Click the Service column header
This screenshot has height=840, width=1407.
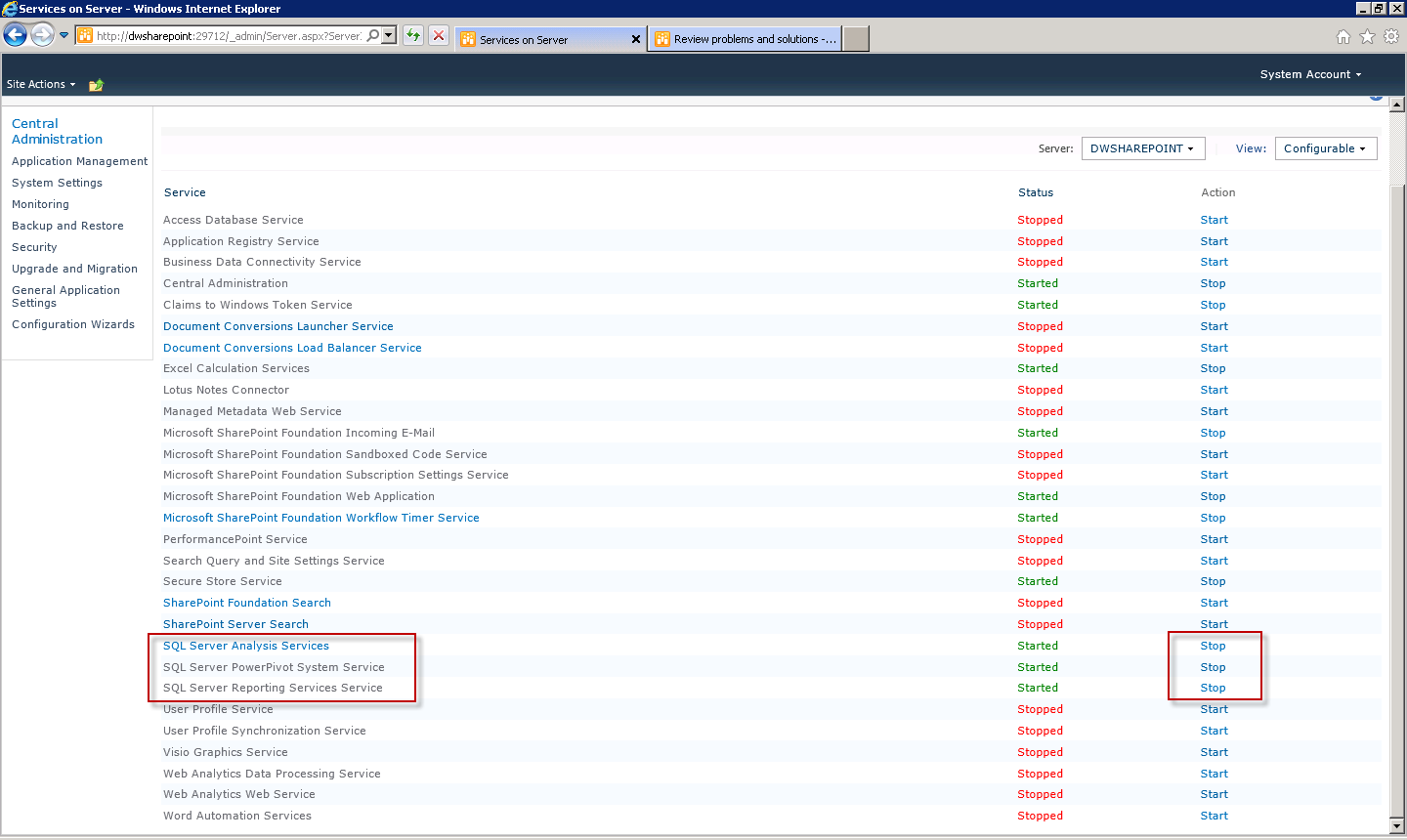[185, 192]
